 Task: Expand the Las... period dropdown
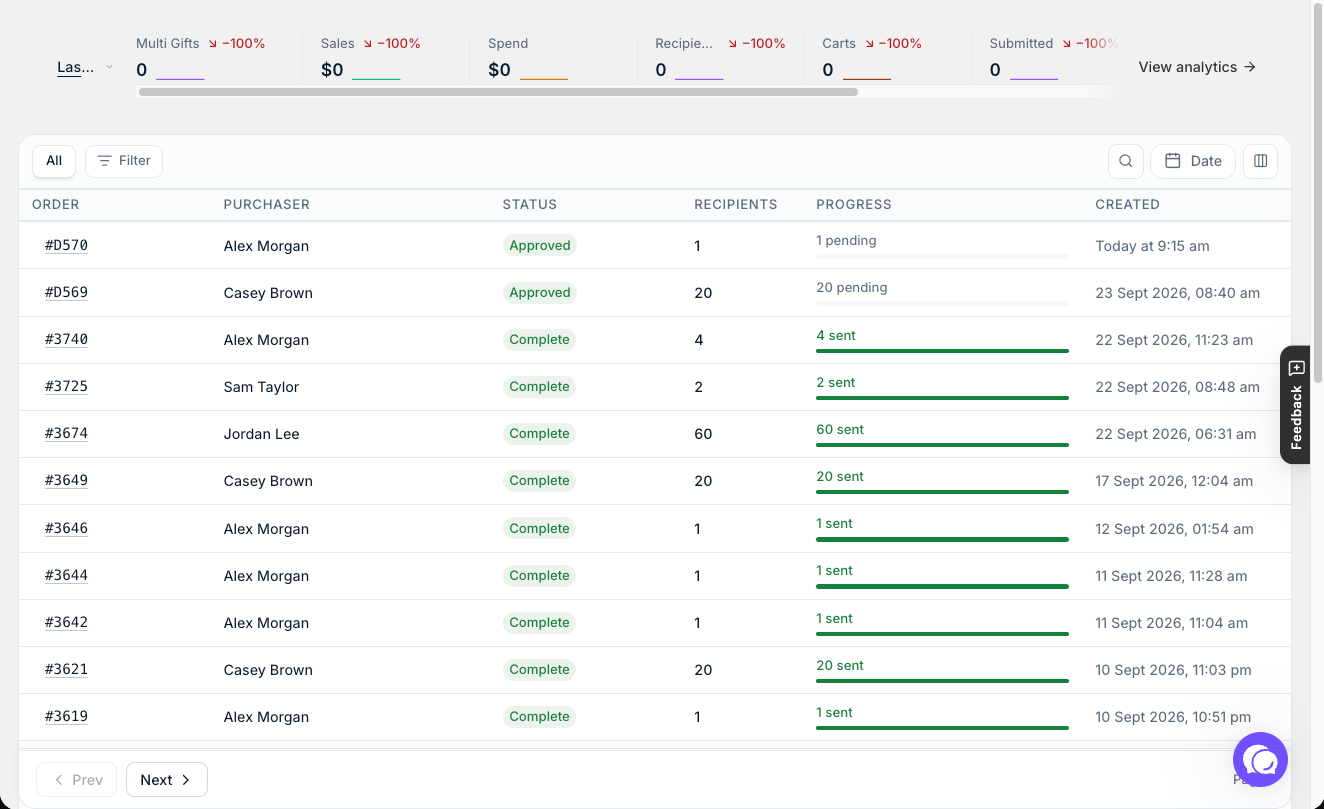pyautogui.click(x=85, y=67)
